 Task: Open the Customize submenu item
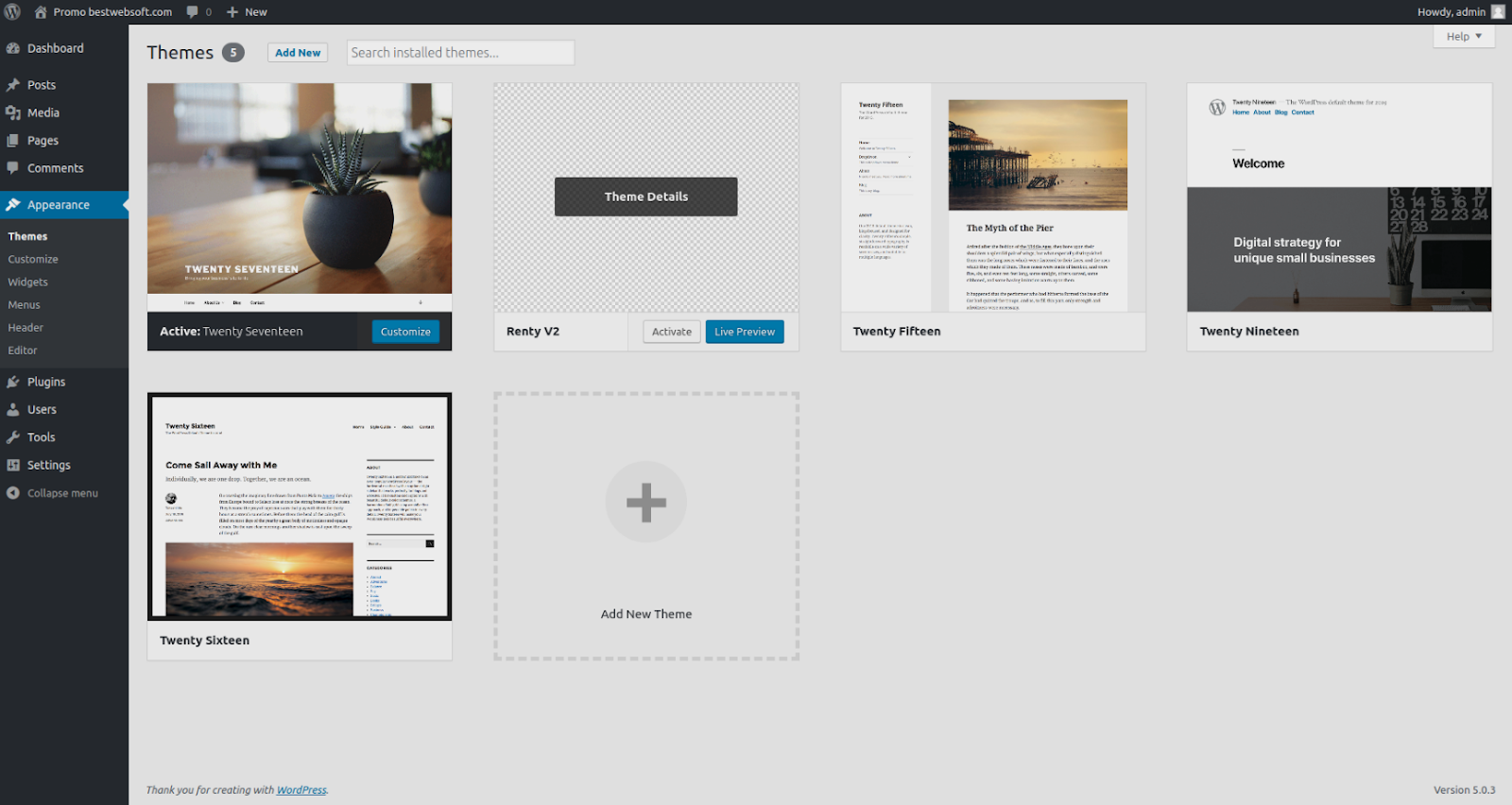tap(33, 259)
